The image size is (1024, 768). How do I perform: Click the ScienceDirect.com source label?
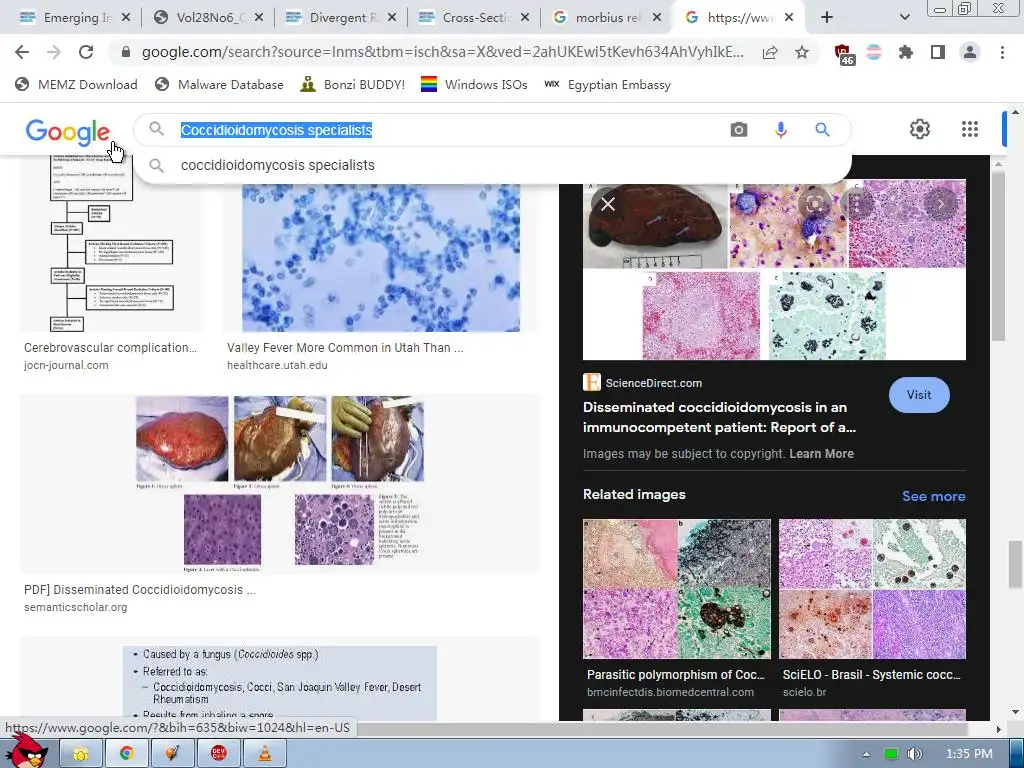point(653,383)
